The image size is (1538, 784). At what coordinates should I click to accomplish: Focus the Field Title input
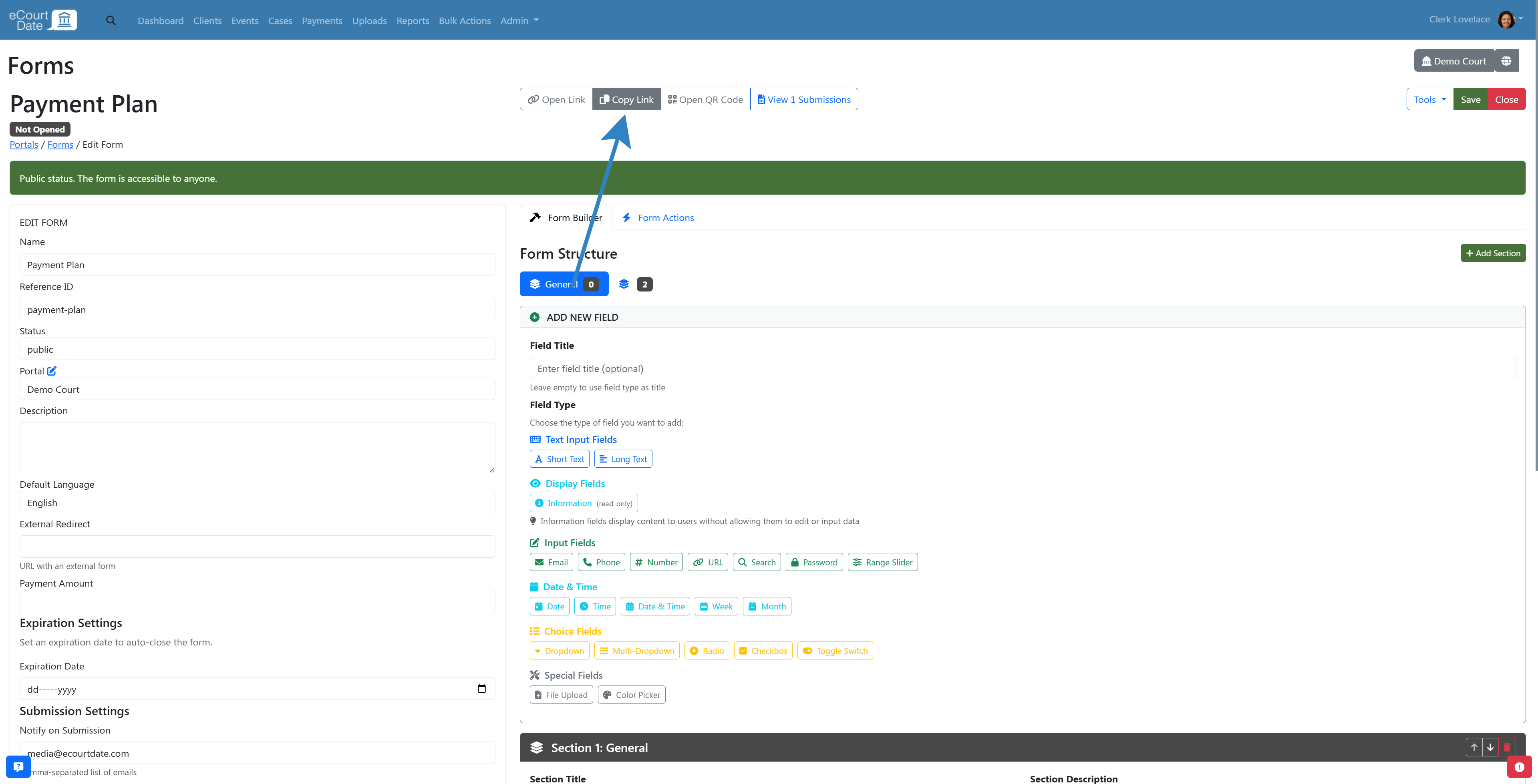[1022, 368]
